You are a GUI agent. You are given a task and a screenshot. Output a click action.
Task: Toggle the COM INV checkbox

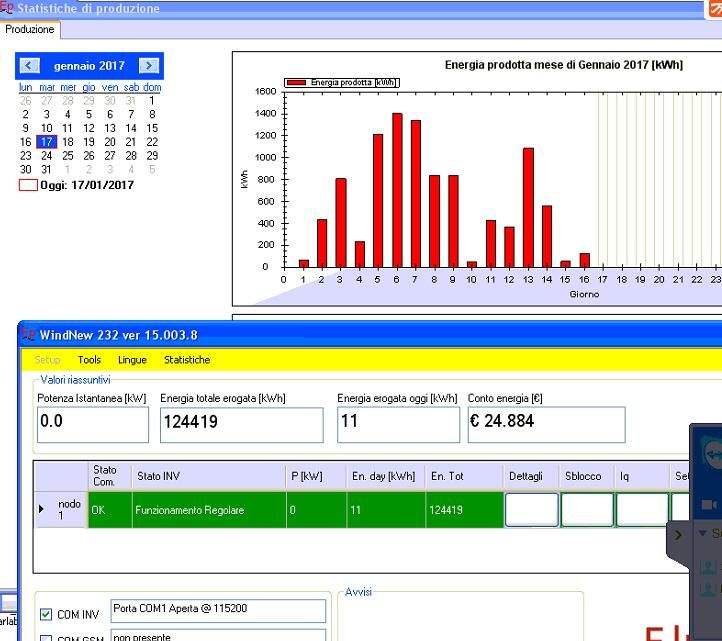pyautogui.click(x=46, y=614)
